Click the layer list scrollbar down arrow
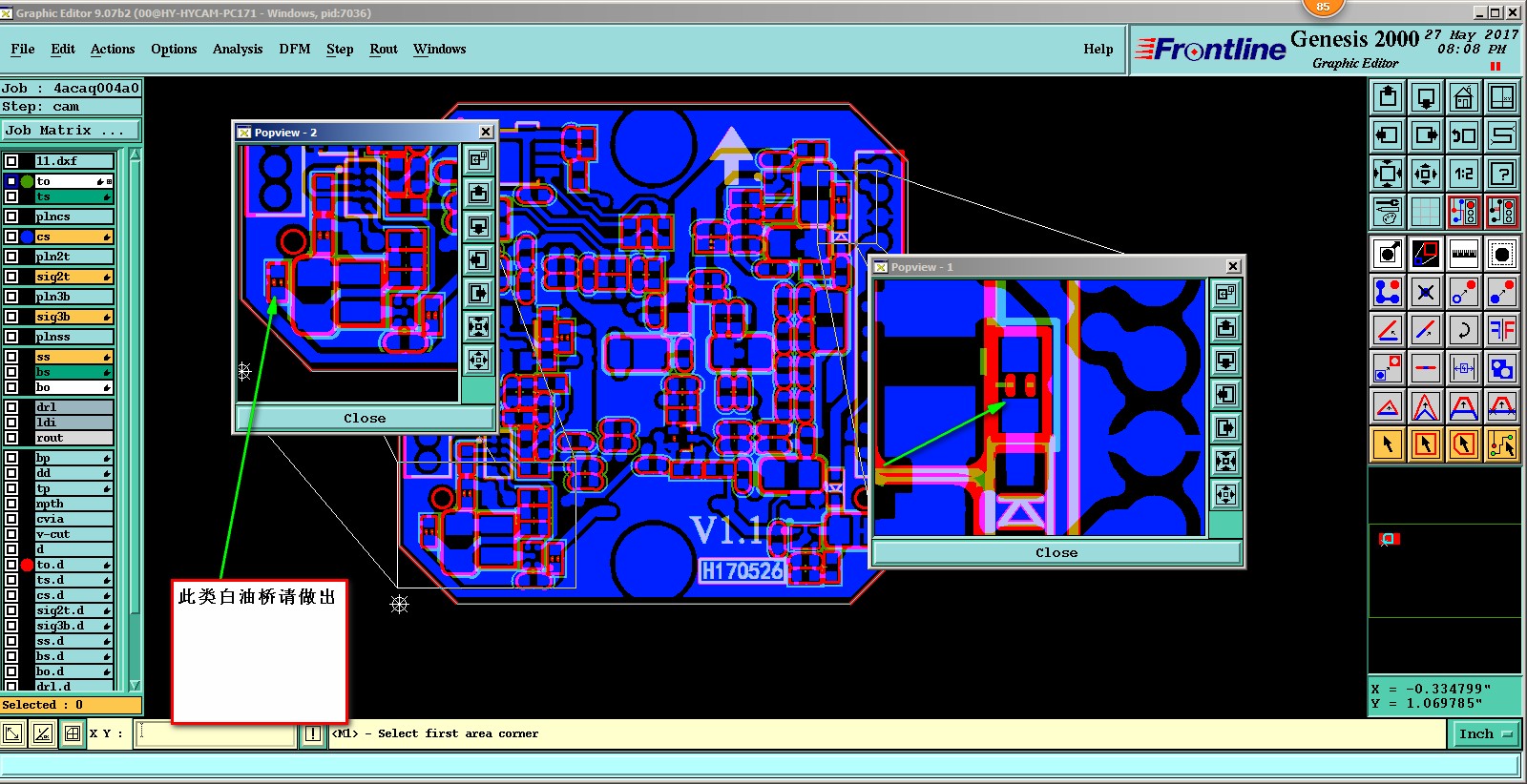This screenshot has height=784, width=1527. pos(135,685)
